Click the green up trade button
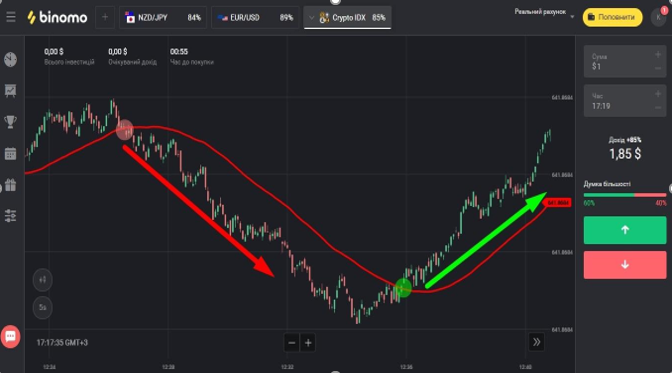672x373 pixels. click(625, 230)
